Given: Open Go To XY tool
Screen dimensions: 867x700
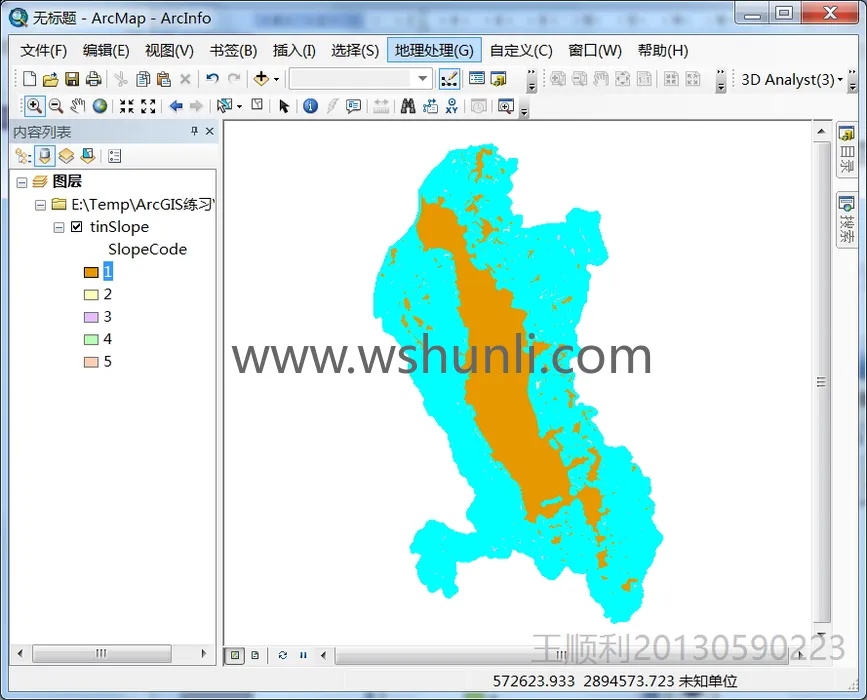Looking at the screenshot, I should coord(452,106).
